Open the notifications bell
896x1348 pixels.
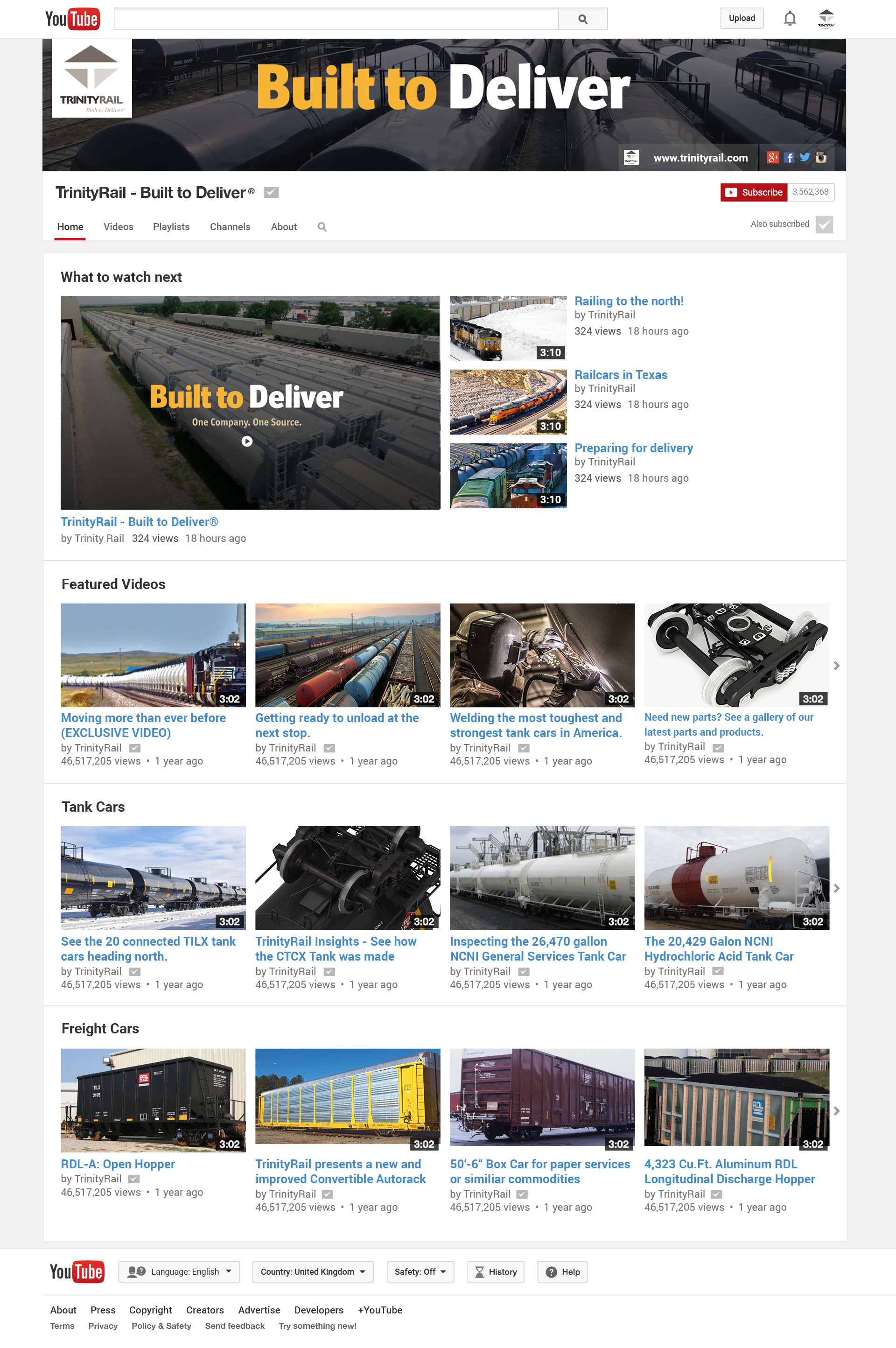[x=789, y=18]
